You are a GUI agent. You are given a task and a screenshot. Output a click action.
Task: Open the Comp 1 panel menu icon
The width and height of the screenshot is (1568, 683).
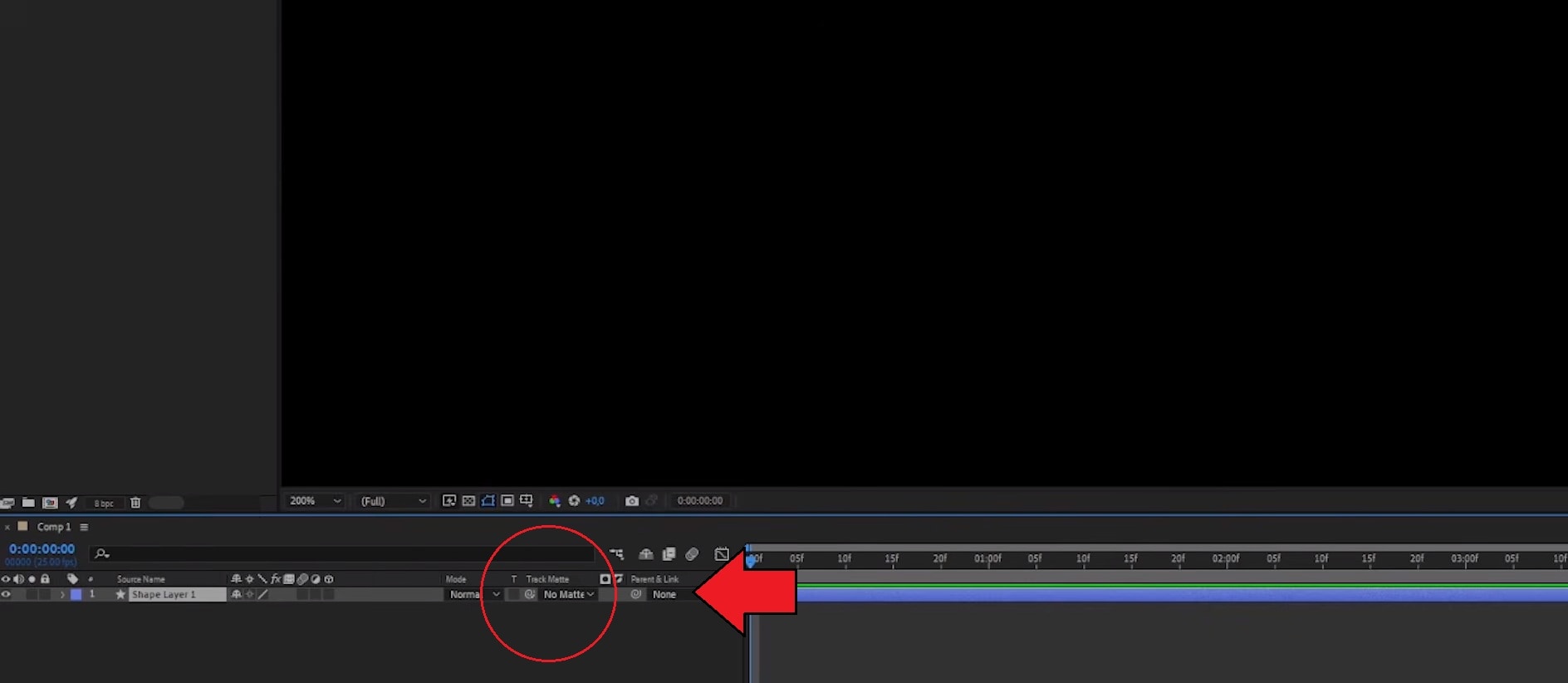(84, 527)
